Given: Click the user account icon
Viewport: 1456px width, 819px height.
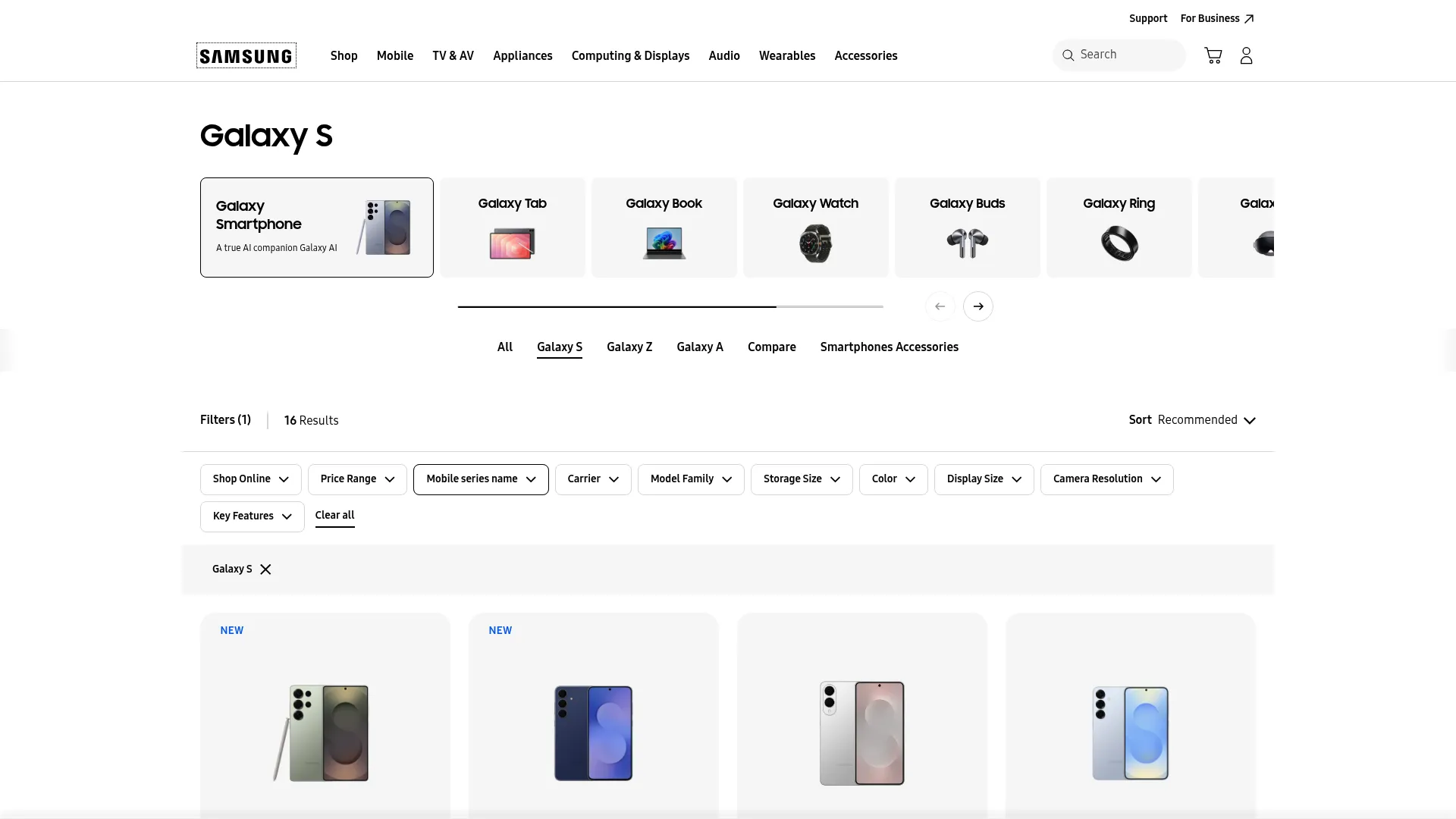Looking at the screenshot, I should [1246, 55].
